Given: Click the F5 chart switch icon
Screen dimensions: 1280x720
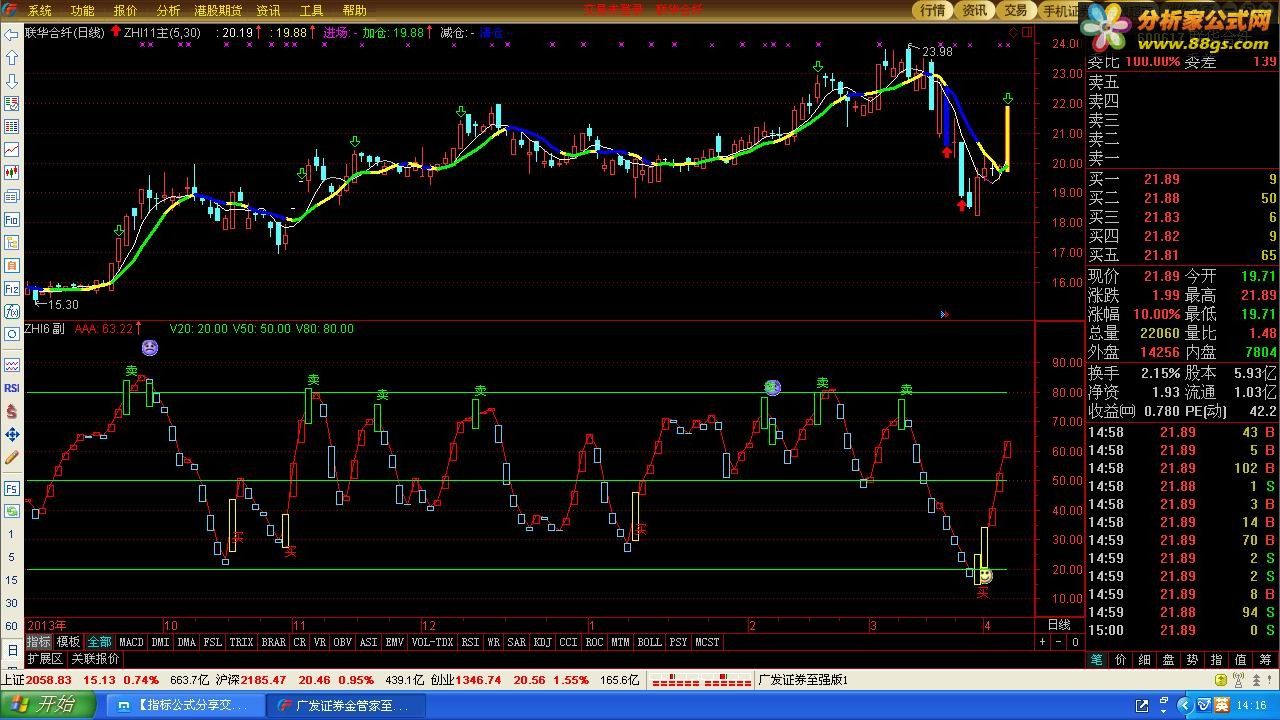Looking at the screenshot, I should (12, 489).
